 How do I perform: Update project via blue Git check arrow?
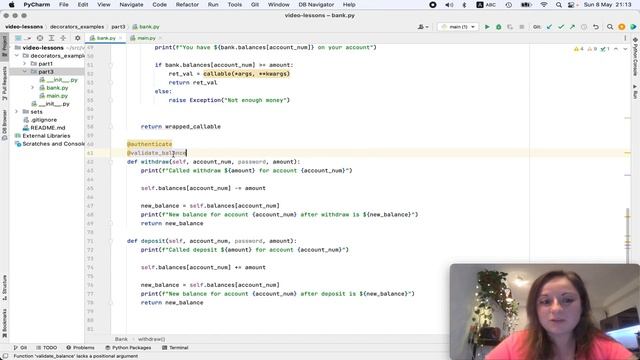point(549,27)
